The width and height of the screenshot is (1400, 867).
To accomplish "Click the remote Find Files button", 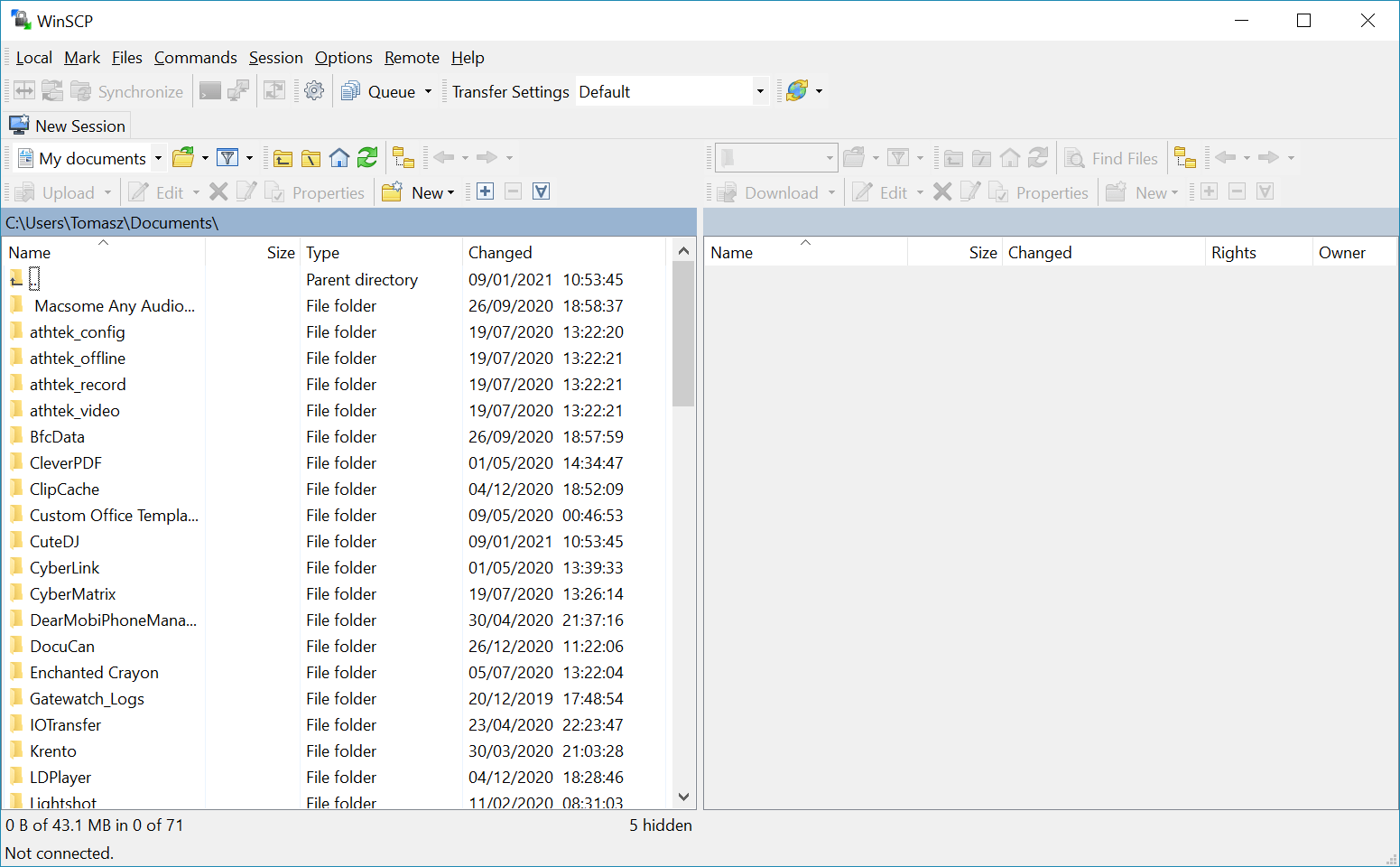I will 1112,158.
